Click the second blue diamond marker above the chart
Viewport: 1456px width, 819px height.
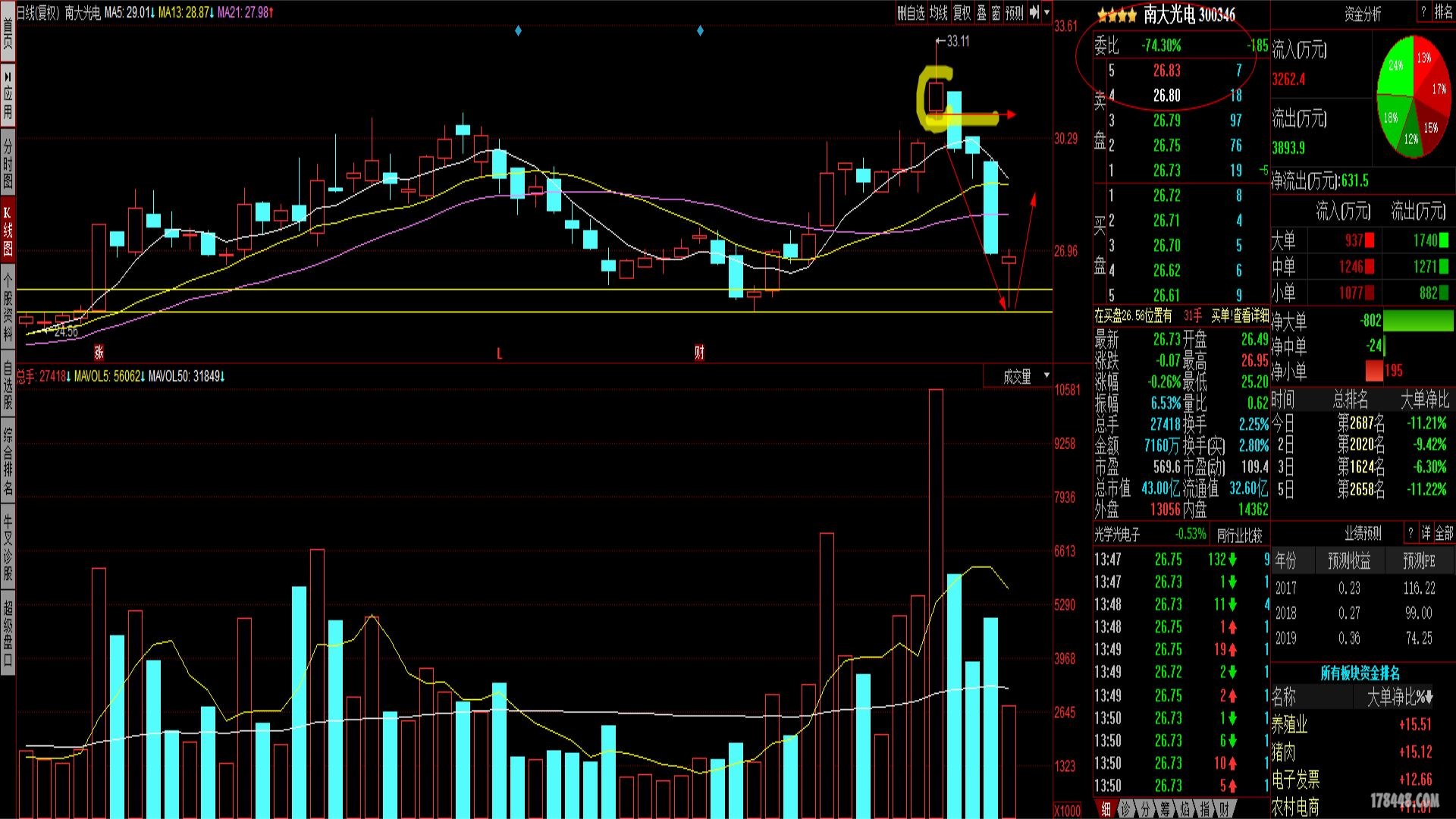pyautogui.click(x=700, y=30)
